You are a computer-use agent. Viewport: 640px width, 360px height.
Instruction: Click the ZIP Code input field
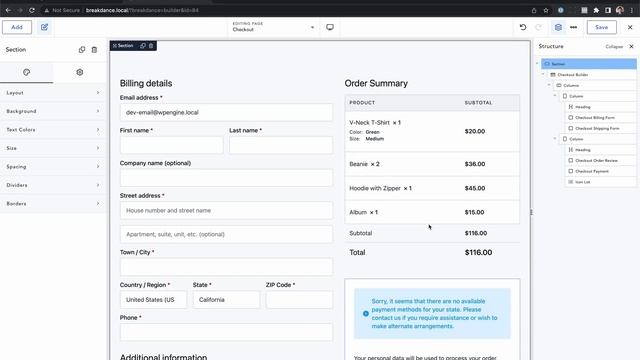point(299,300)
